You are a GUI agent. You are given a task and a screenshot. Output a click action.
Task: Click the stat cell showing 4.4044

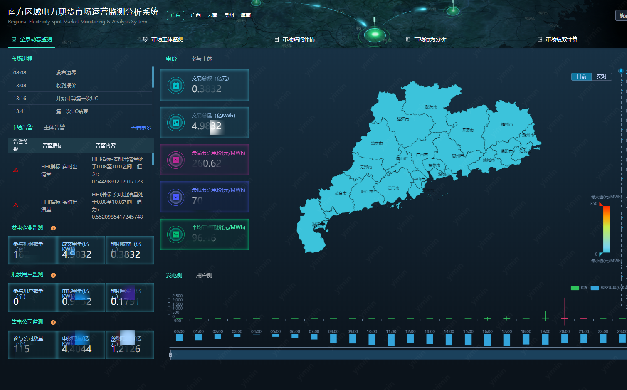coord(81,344)
